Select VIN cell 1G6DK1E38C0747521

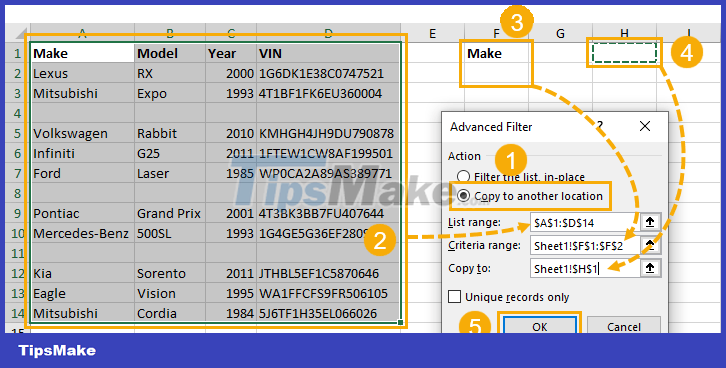tap(328, 73)
